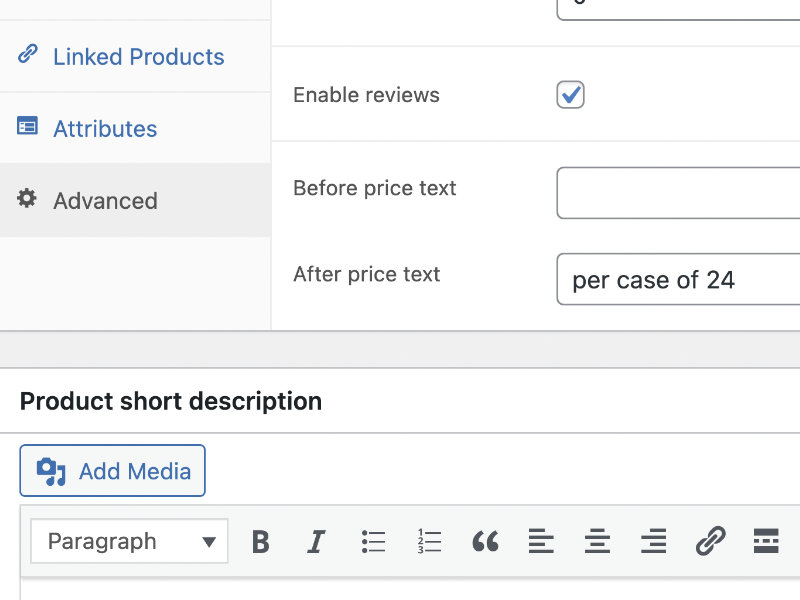
Task: Insert the Read More tag
Action: tap(766, 541)
